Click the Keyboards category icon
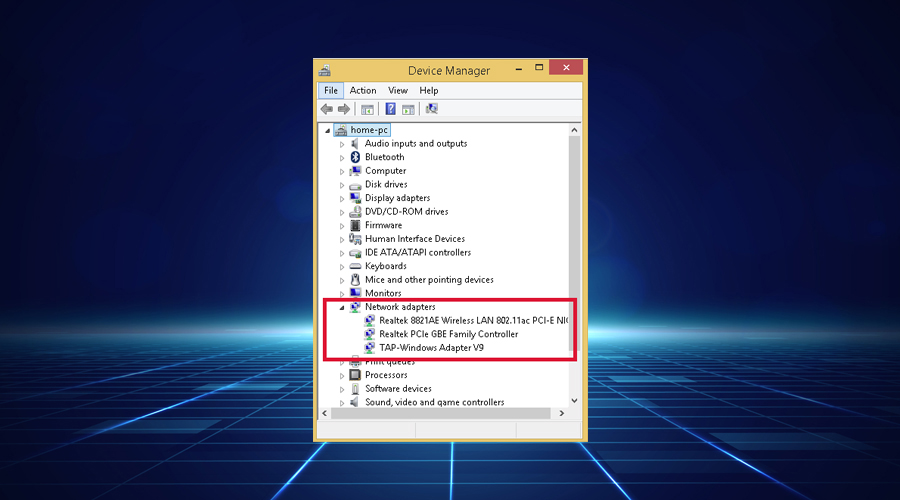Image resolution: width=900 pixels, height=500 pixels. pos(355,266)
